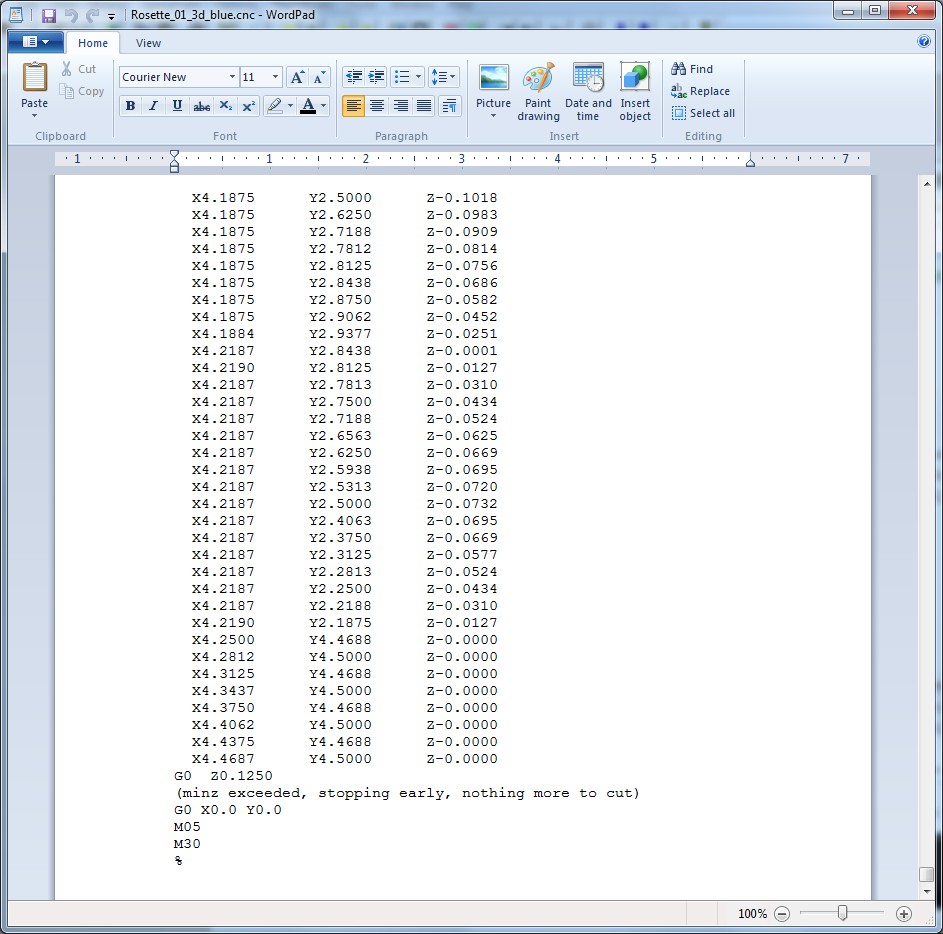Viewport: 943px width, 934px height.
Task: Expand the Courier New font family dropdown
Action: pos(232,77)
